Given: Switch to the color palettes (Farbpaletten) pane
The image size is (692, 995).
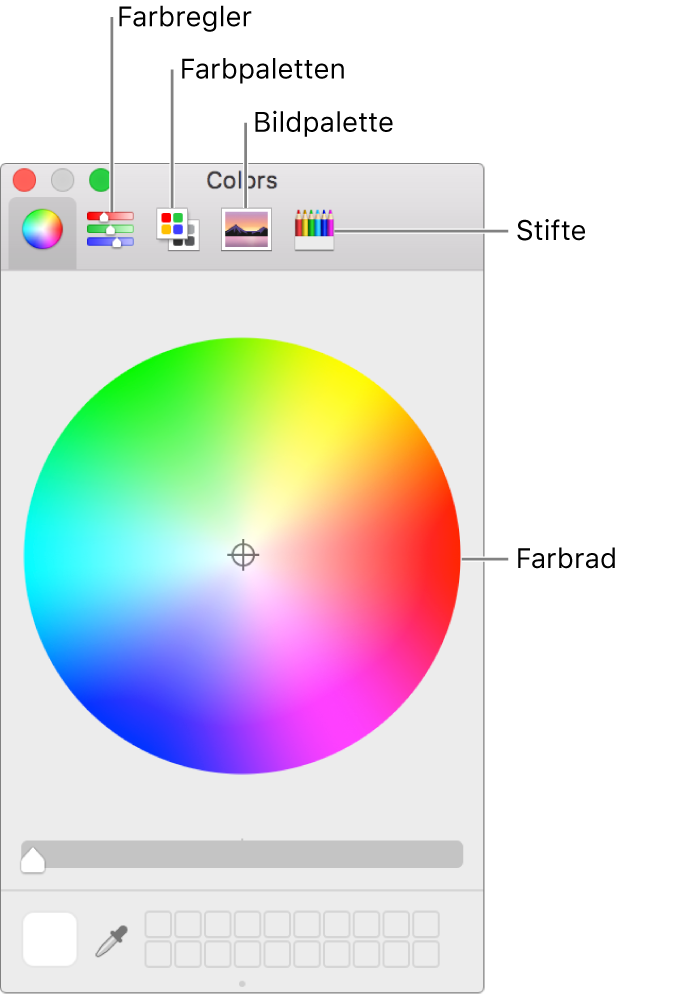Looking at the screenshot, I should [178, 229].
